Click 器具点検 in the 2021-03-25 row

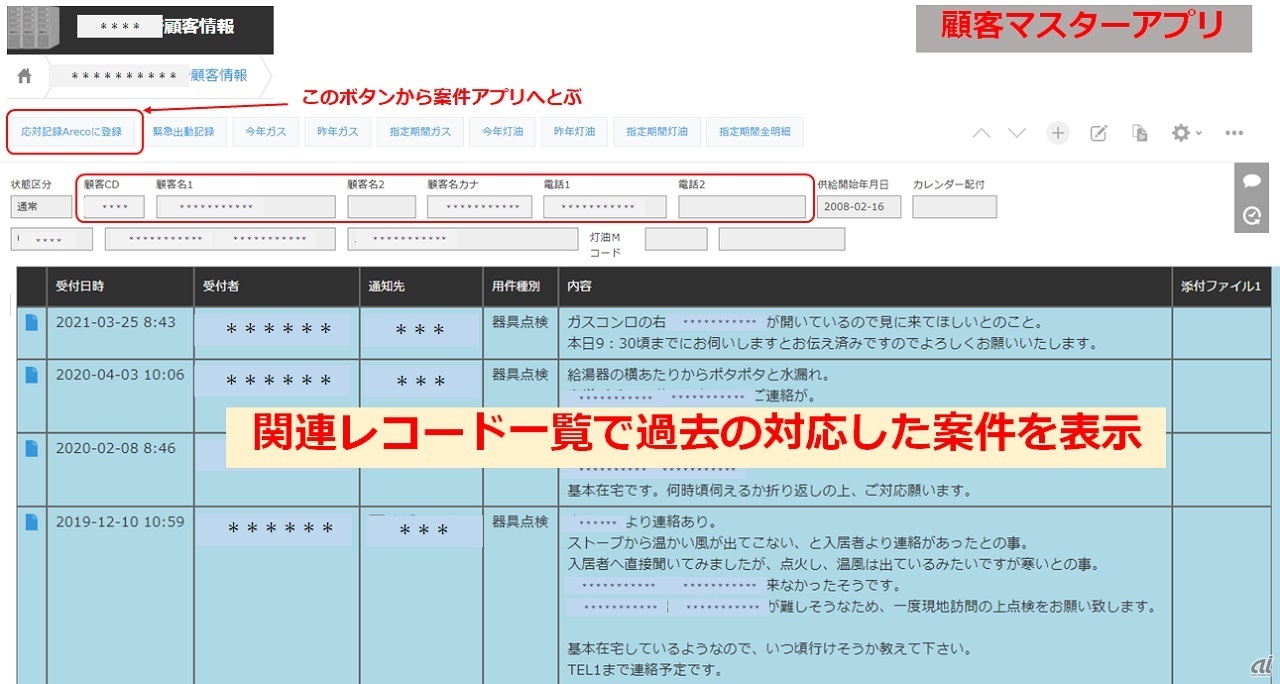click(x=520, y=322)
